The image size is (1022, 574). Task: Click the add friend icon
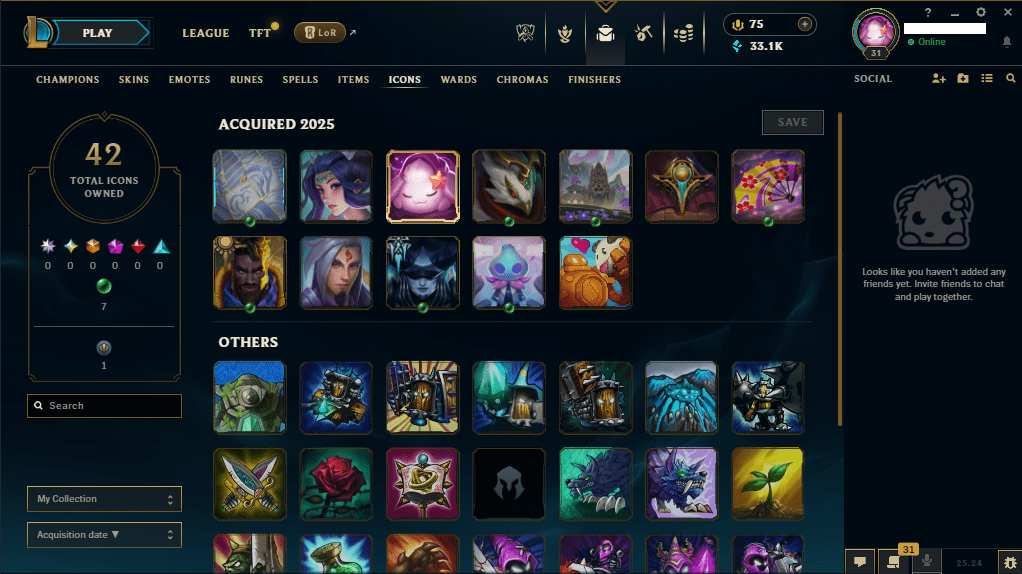click(x=939, y=79)
